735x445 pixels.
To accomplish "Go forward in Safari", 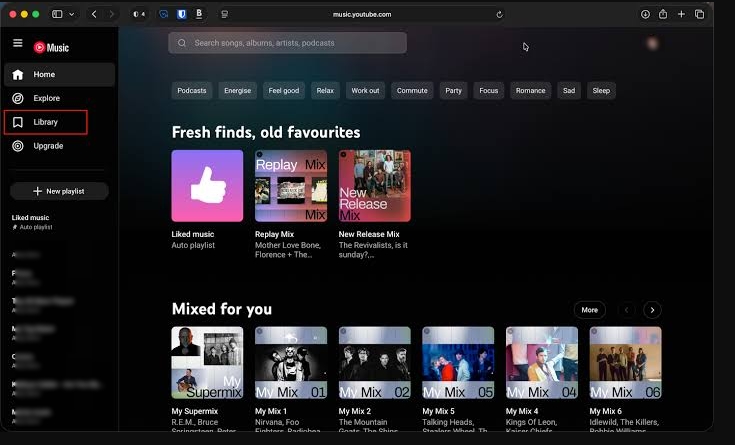I will tap(111, 14).
